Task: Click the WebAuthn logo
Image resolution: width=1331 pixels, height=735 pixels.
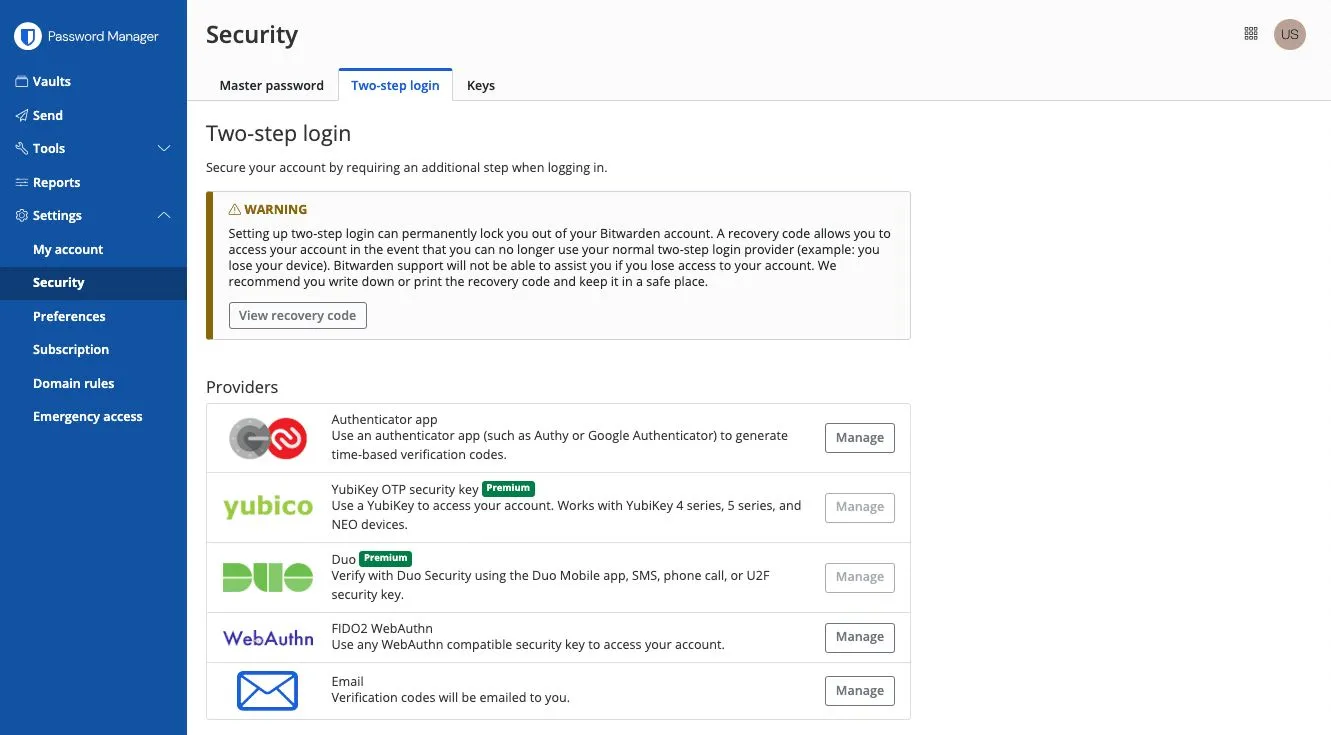Action: pyautogui.click(x=268, y=637)
